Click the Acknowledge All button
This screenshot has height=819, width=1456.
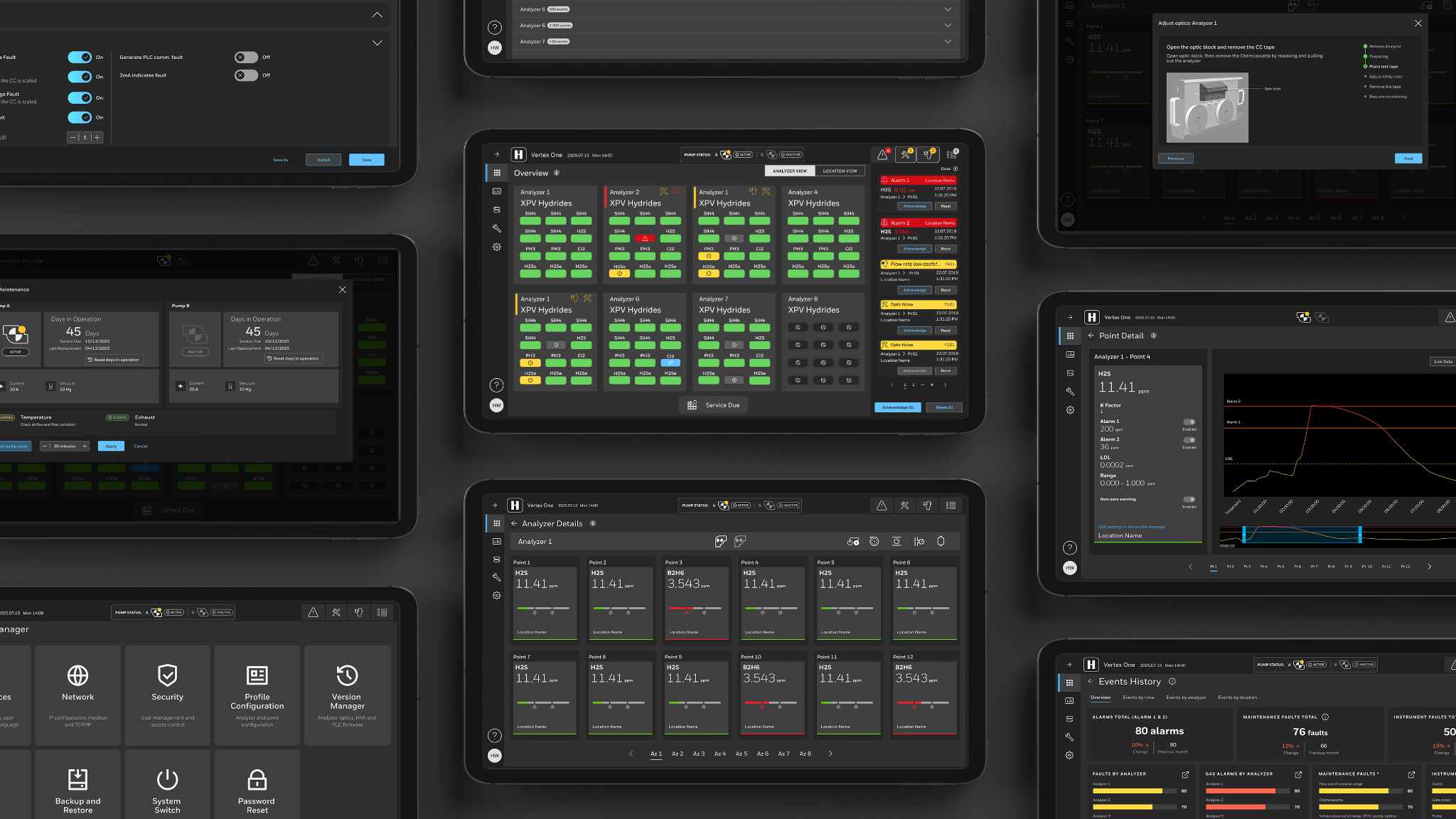(x=898, y=407)
